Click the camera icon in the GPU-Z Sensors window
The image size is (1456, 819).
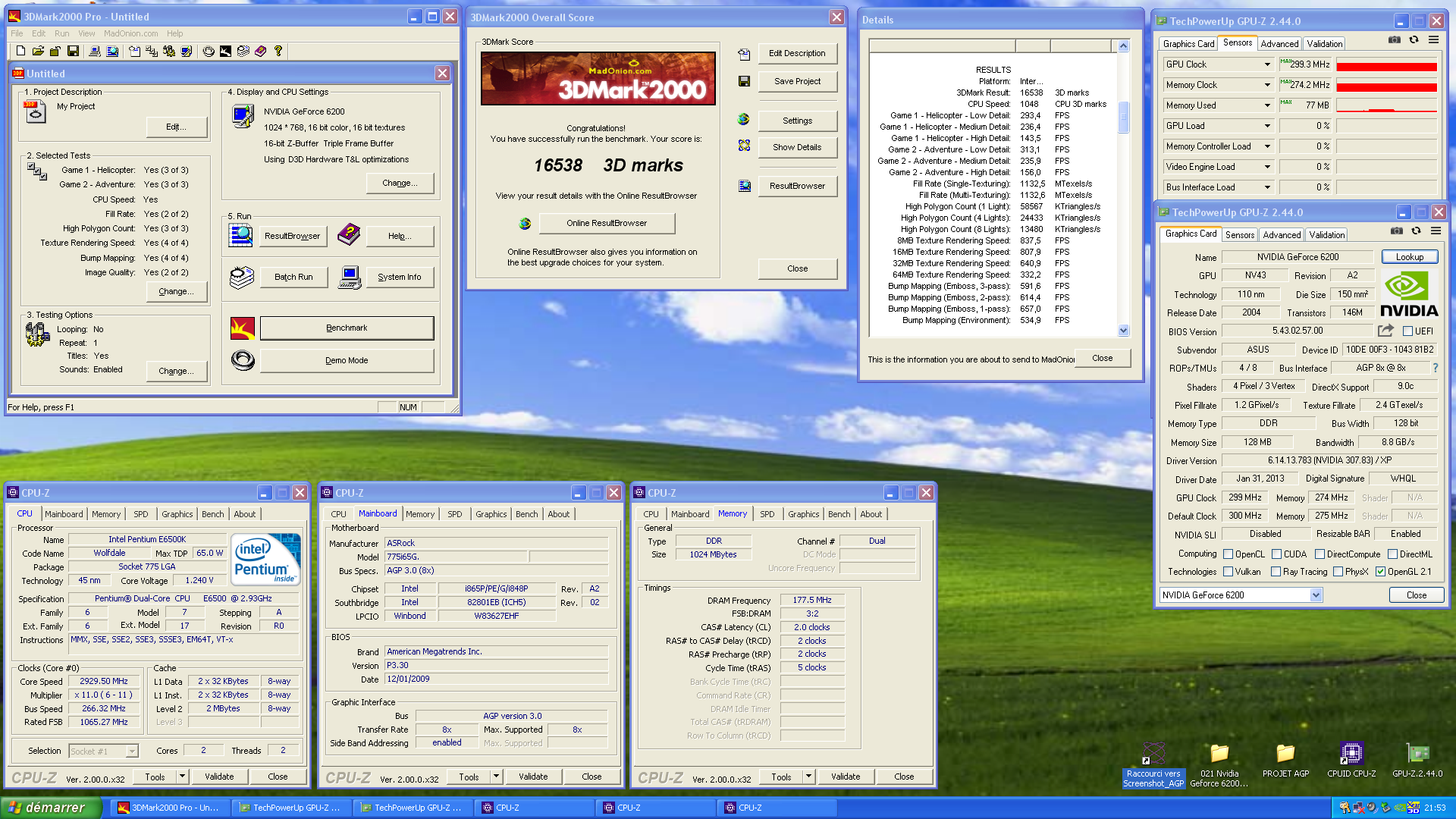point(1395,39)
